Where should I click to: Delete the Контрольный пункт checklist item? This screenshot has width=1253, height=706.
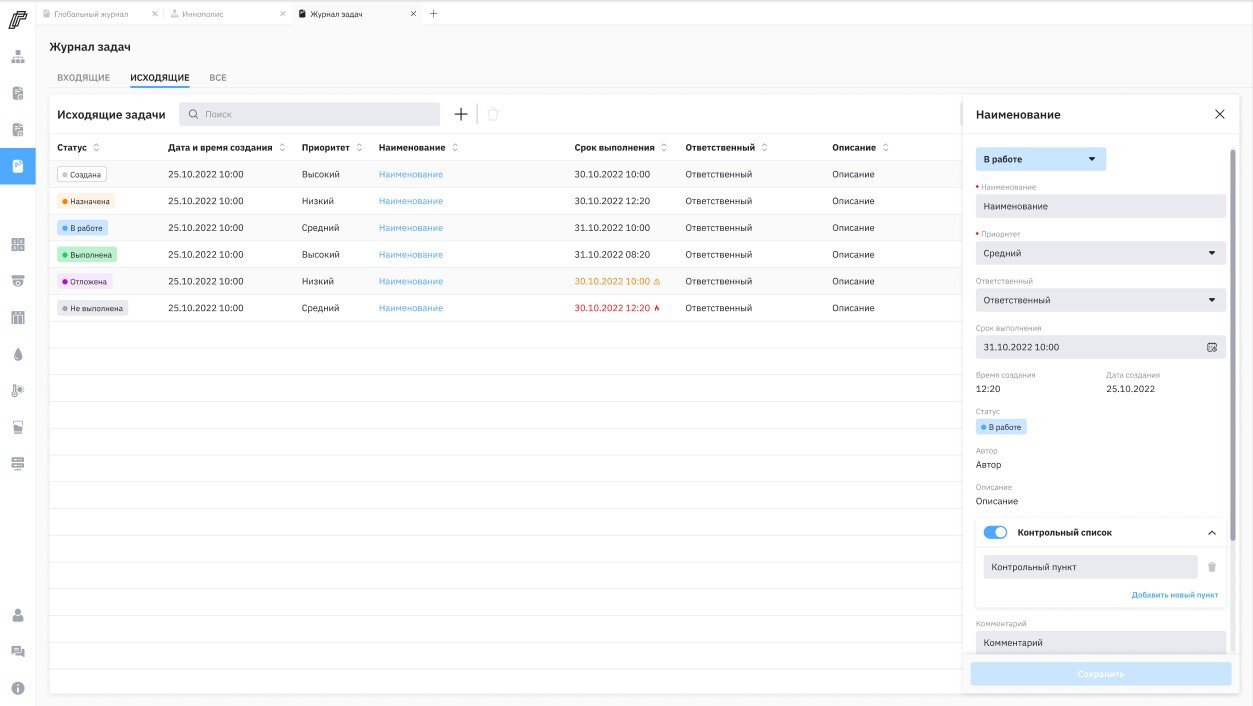[x=1212, y=567]
